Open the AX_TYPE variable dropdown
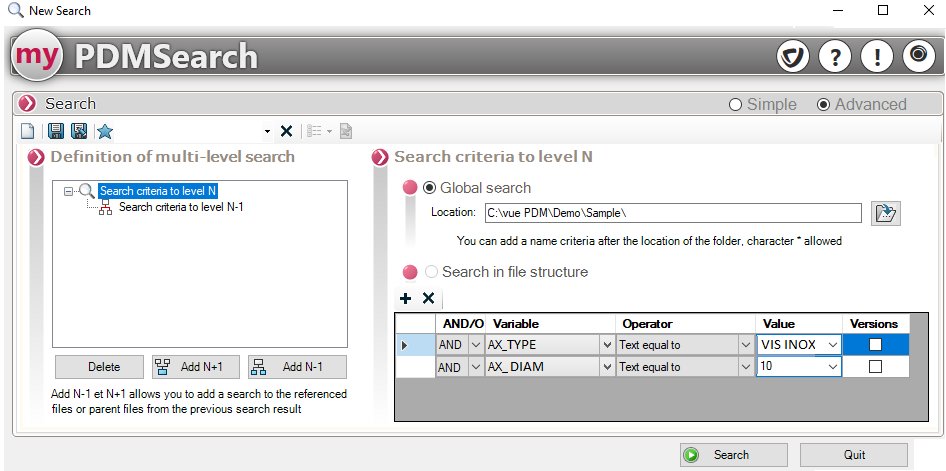The width and height of the screenshot is (946, 471). click(606, 345)
